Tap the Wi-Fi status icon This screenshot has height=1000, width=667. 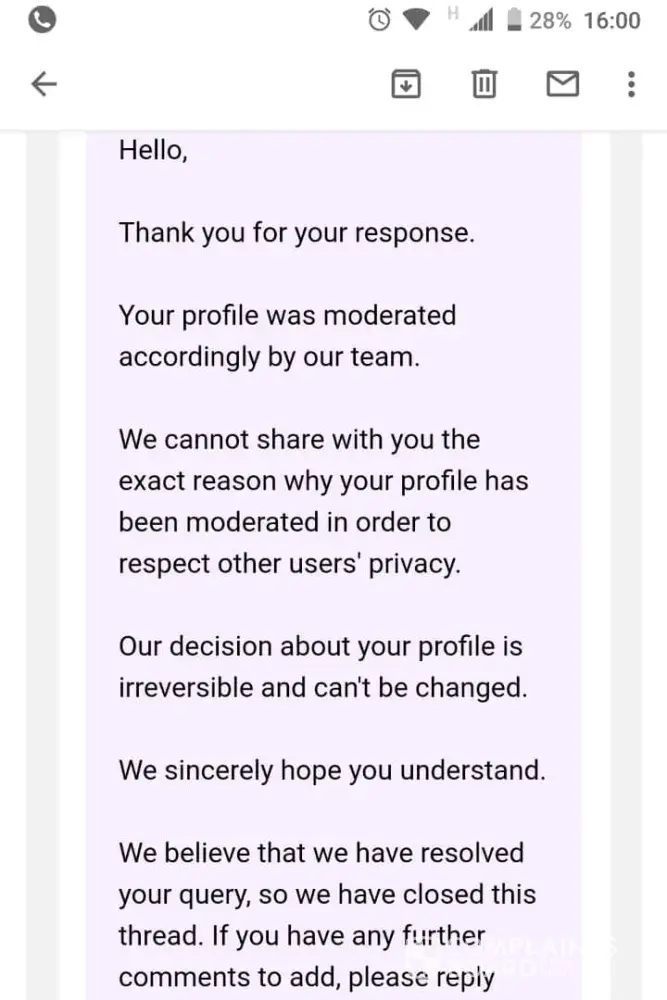(415, 20)
